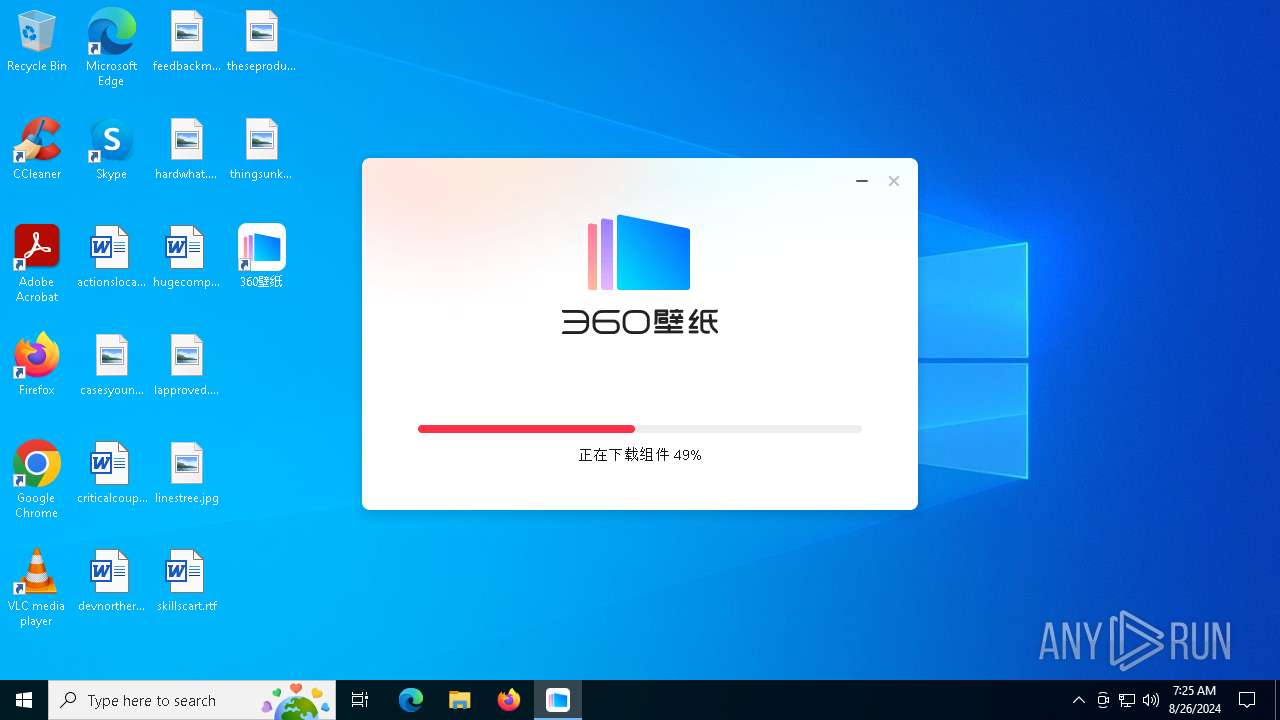Screen dimensions: 1280x720
Task: Select the thingsunk... image file
Action: coord(261,149)
